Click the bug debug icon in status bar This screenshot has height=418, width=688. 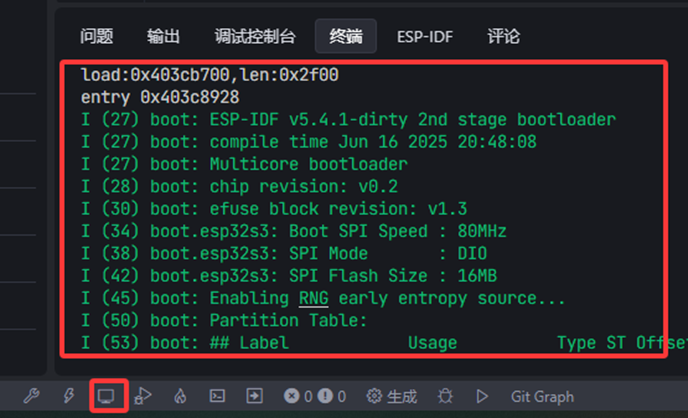(x=445, y=396)
